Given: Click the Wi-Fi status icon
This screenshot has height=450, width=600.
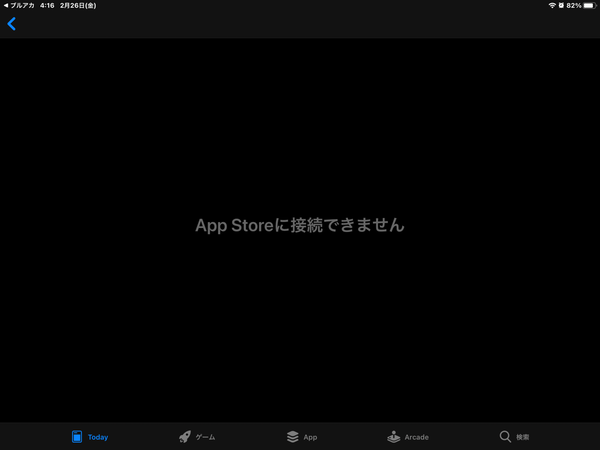Looking at the screenshot, I should 552,5.
